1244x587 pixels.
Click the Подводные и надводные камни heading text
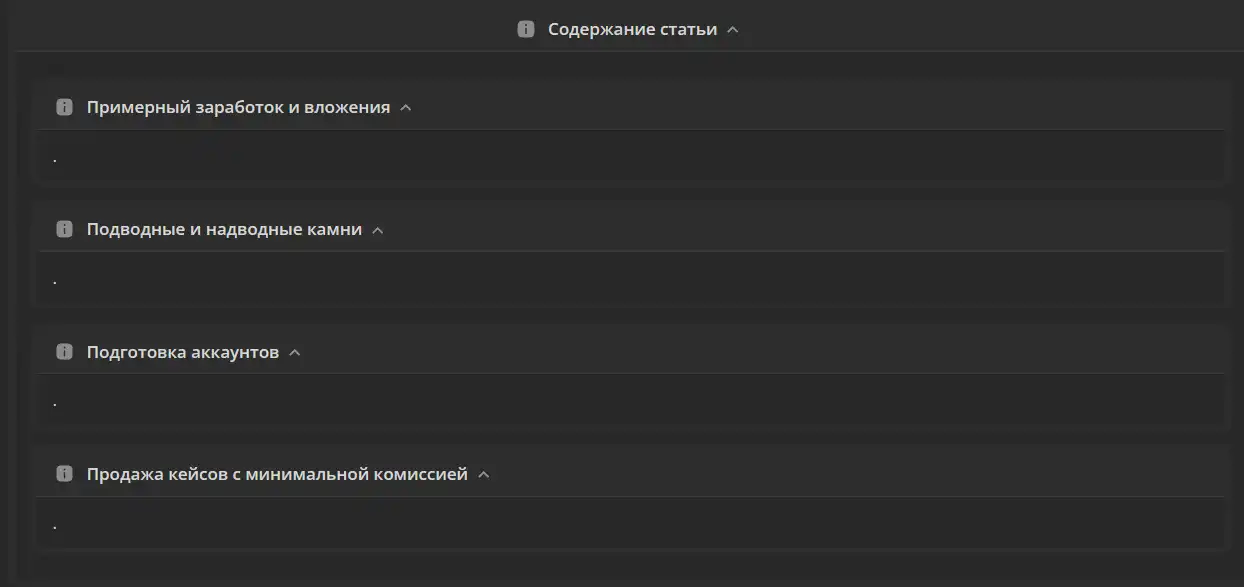[224, 229]
